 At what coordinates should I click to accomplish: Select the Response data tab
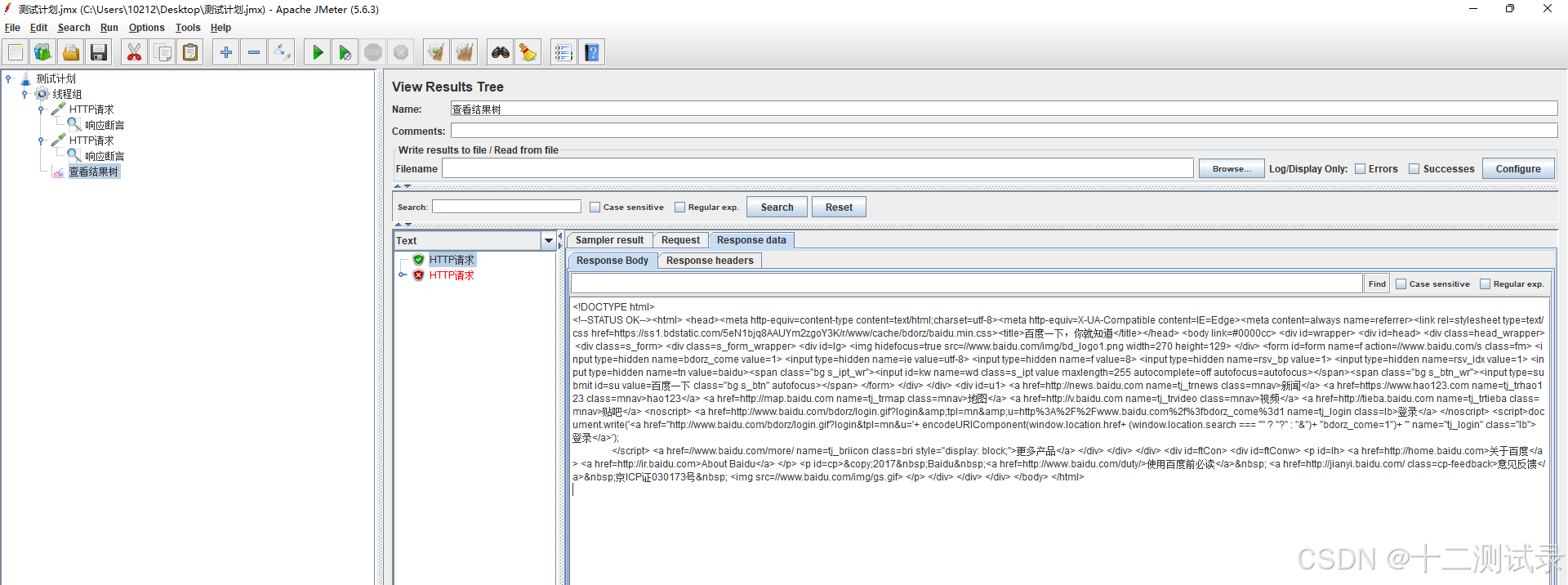coord(751,240)
